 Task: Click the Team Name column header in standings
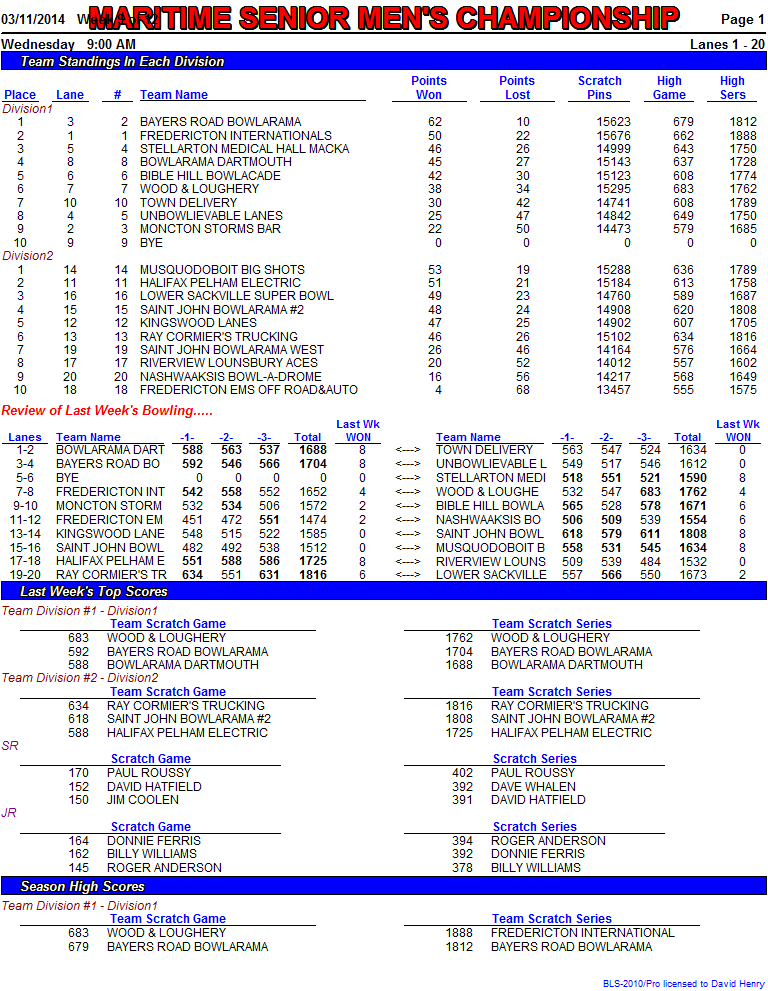174,95
